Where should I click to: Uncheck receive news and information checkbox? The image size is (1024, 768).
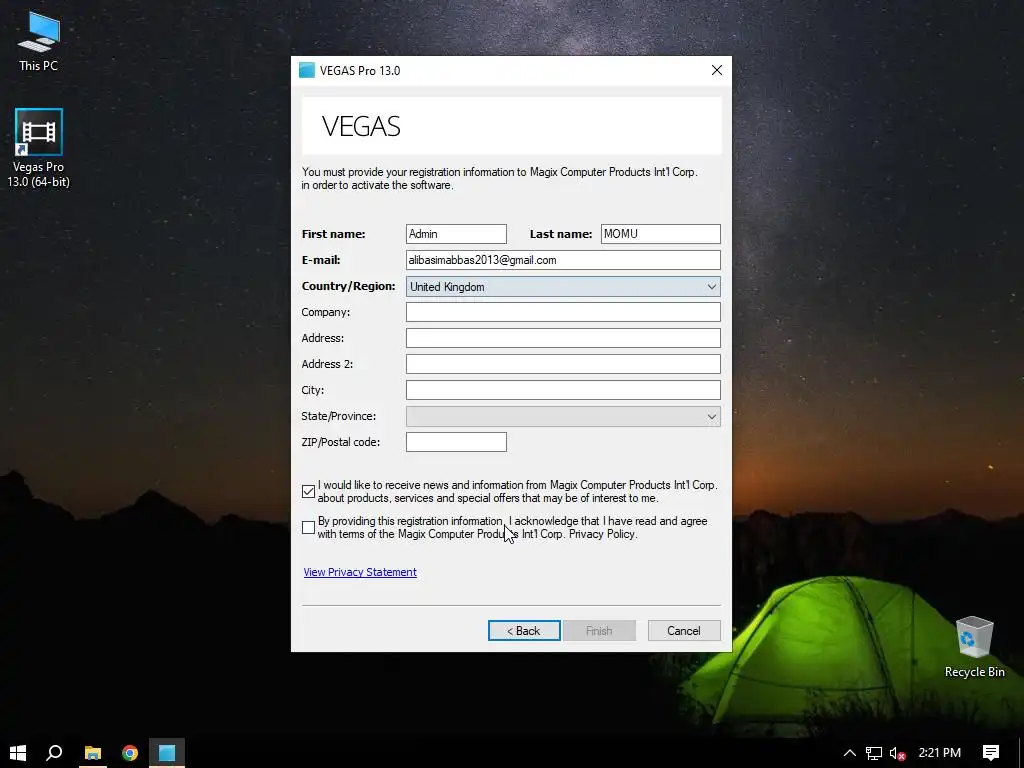click(x=309, y=492)
